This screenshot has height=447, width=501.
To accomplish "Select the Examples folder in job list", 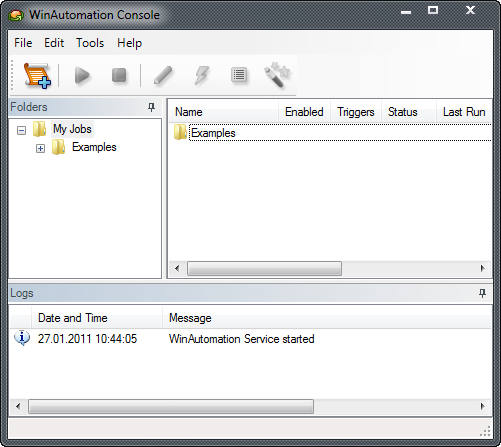I will [213, 133].
